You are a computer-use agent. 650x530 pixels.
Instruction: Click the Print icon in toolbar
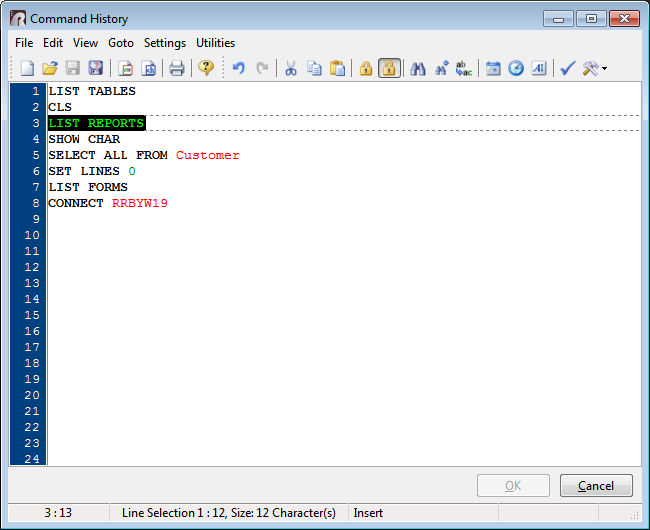pos(177,68)
